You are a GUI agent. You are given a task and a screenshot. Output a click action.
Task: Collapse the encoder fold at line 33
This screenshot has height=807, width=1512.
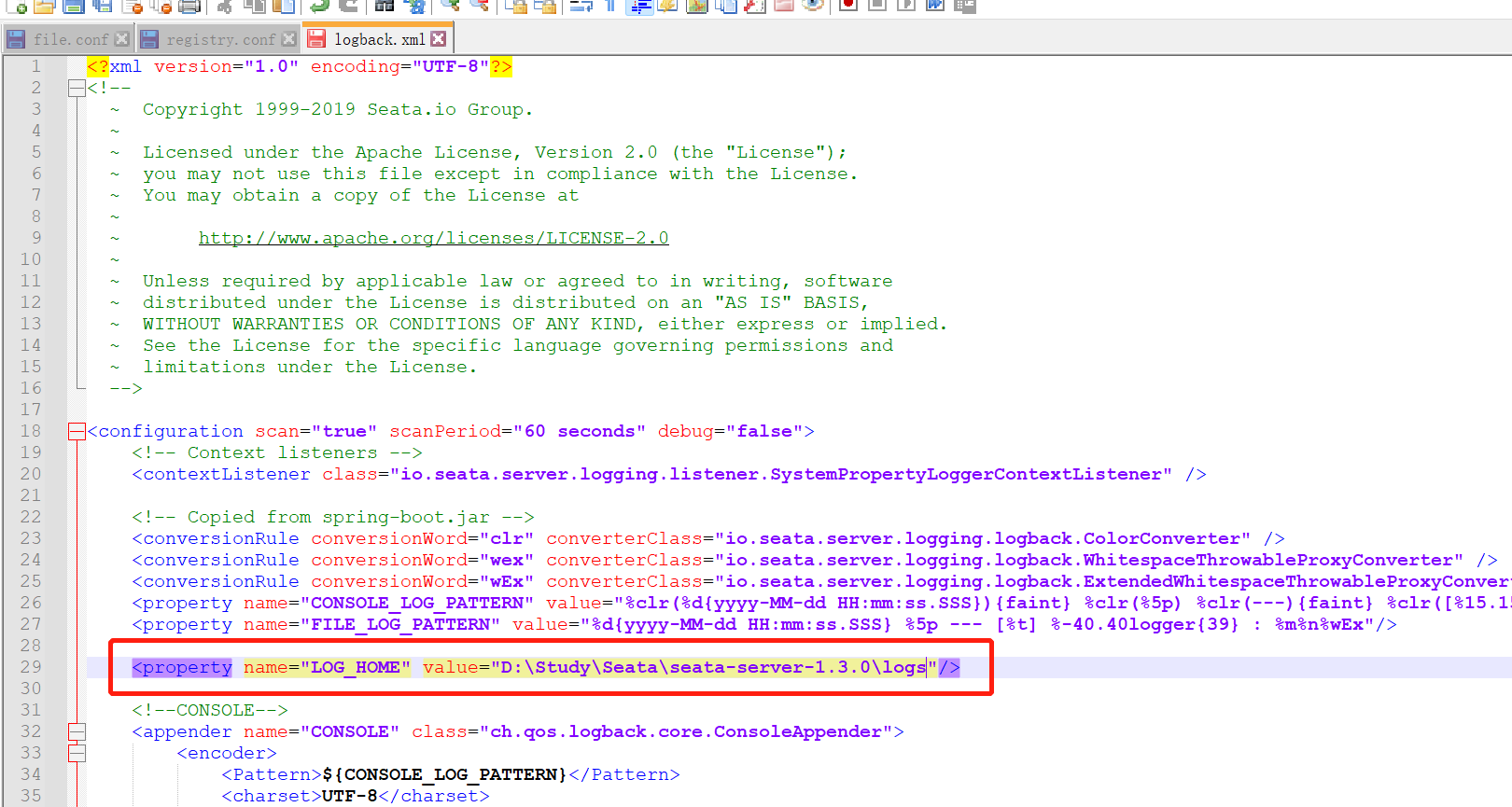77,753
